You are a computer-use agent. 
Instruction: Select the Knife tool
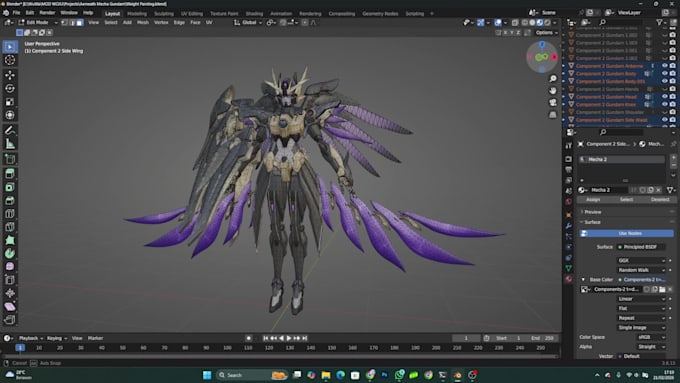[x=10, y=227]
